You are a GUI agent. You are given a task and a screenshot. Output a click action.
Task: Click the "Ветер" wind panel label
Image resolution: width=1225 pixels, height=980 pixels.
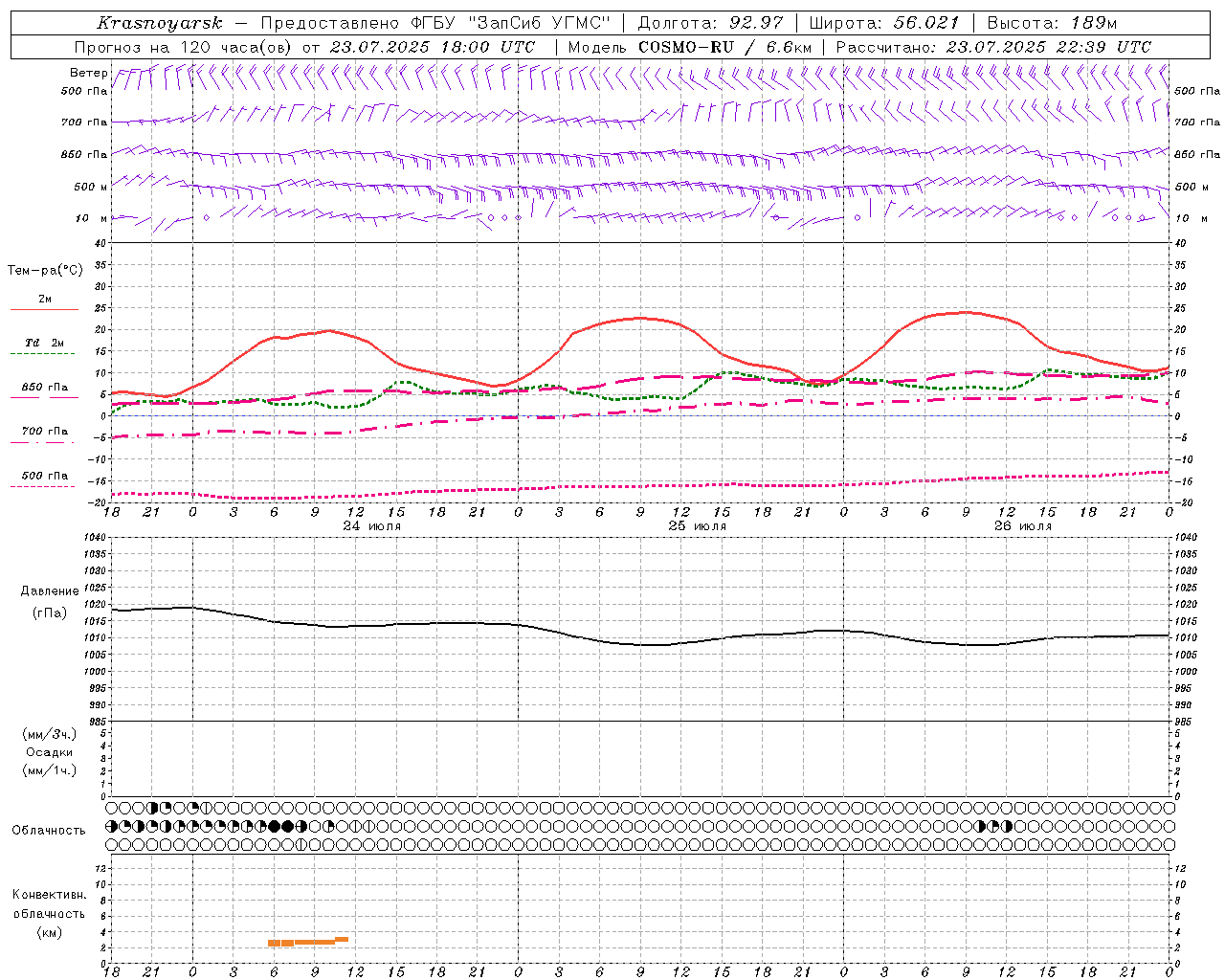click(x=88, y=73)
